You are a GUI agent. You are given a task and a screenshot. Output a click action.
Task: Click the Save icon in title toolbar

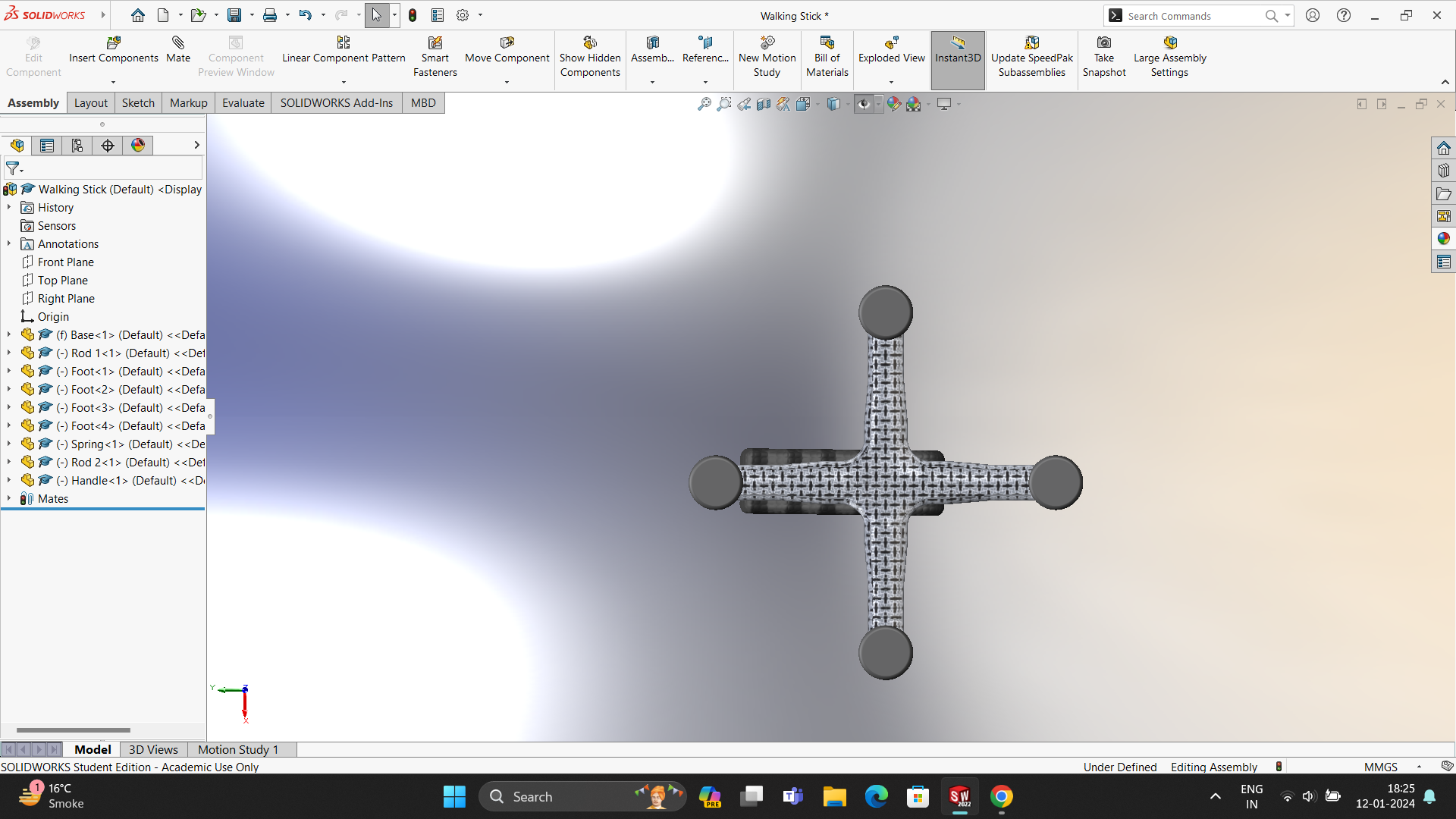coord(234,15)
